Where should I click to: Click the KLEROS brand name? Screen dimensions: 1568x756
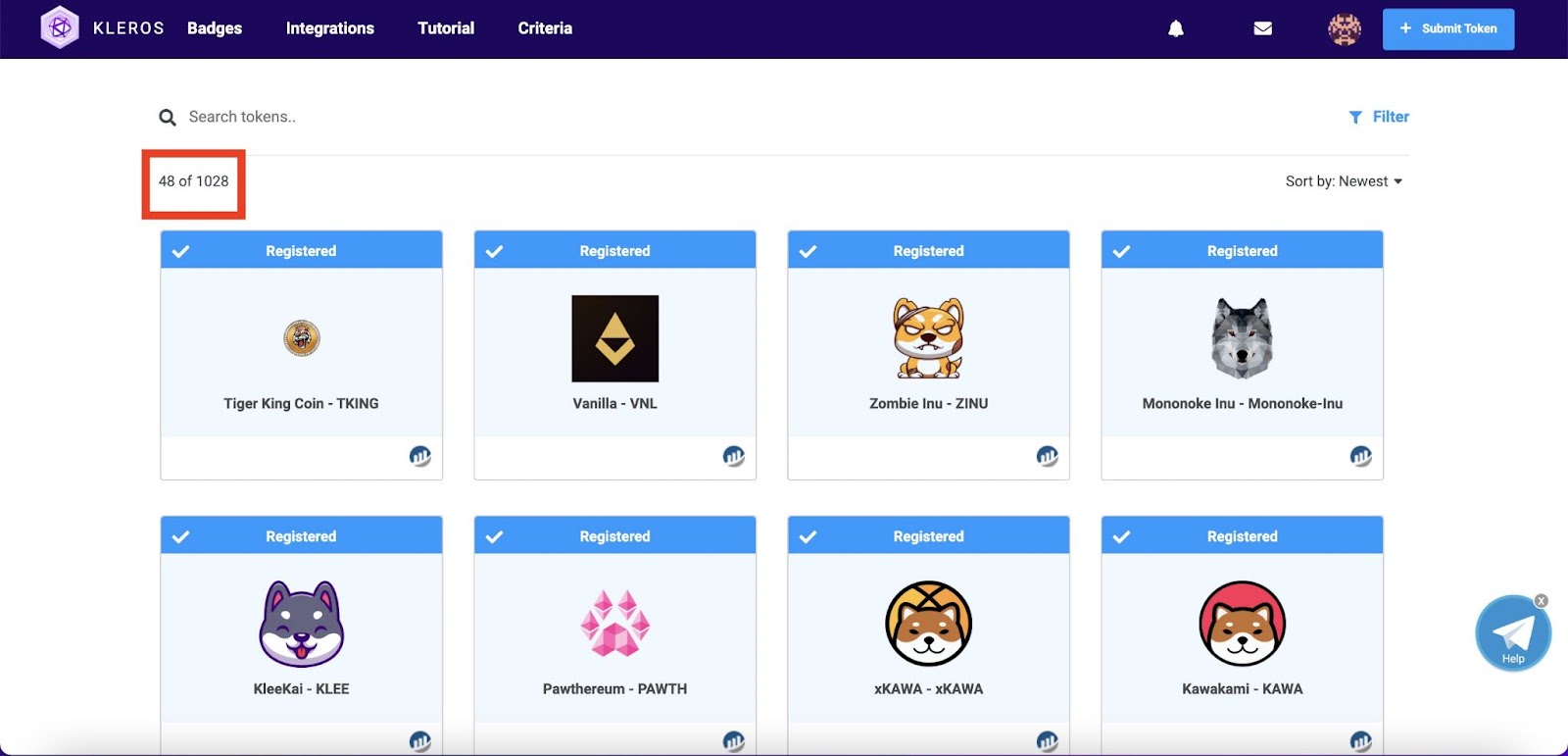click(x=128, y=28)
